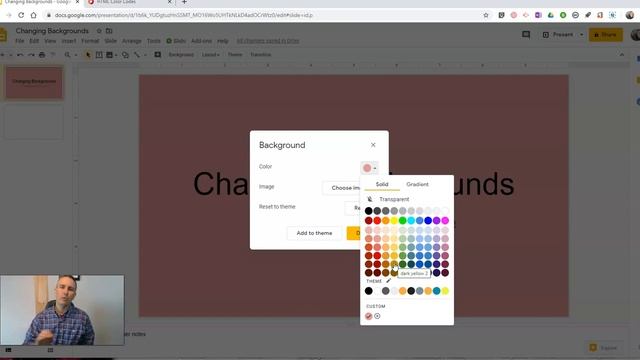Select the bright yellow color swatch

click(394, 220)
